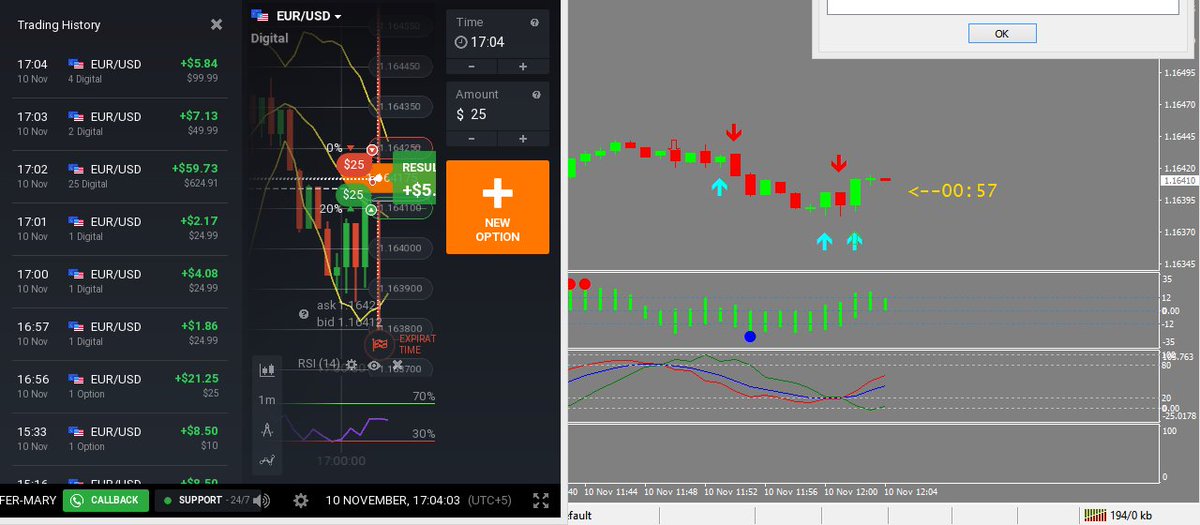
Task: Open the drawing tools compass icon
Action: 267,430
